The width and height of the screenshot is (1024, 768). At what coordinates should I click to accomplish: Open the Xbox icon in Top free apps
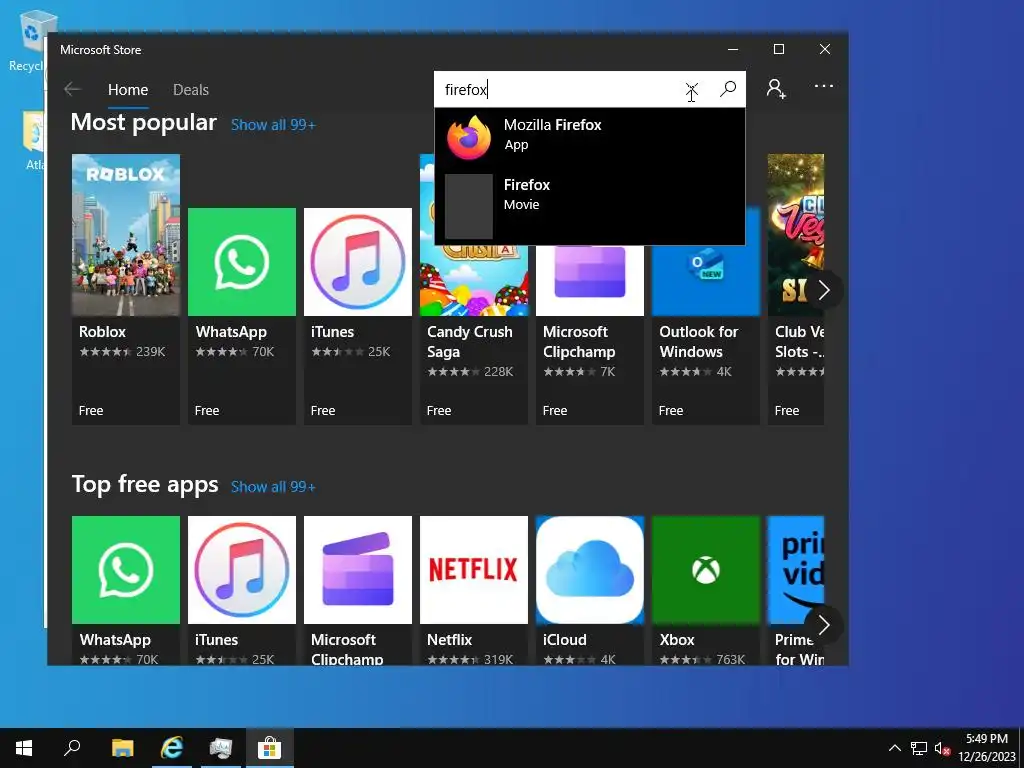tap(706, 570)
